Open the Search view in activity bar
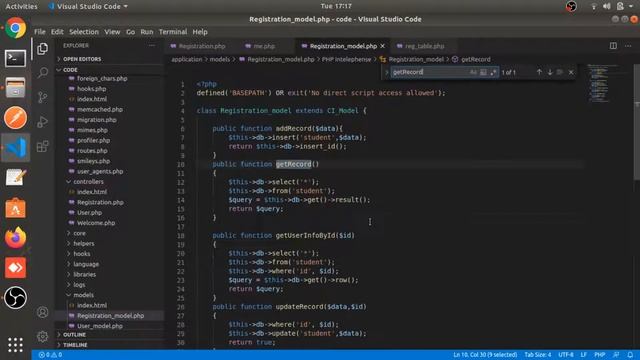The width and height of the screenshot is (640, 360). click(x=42, y=73)
